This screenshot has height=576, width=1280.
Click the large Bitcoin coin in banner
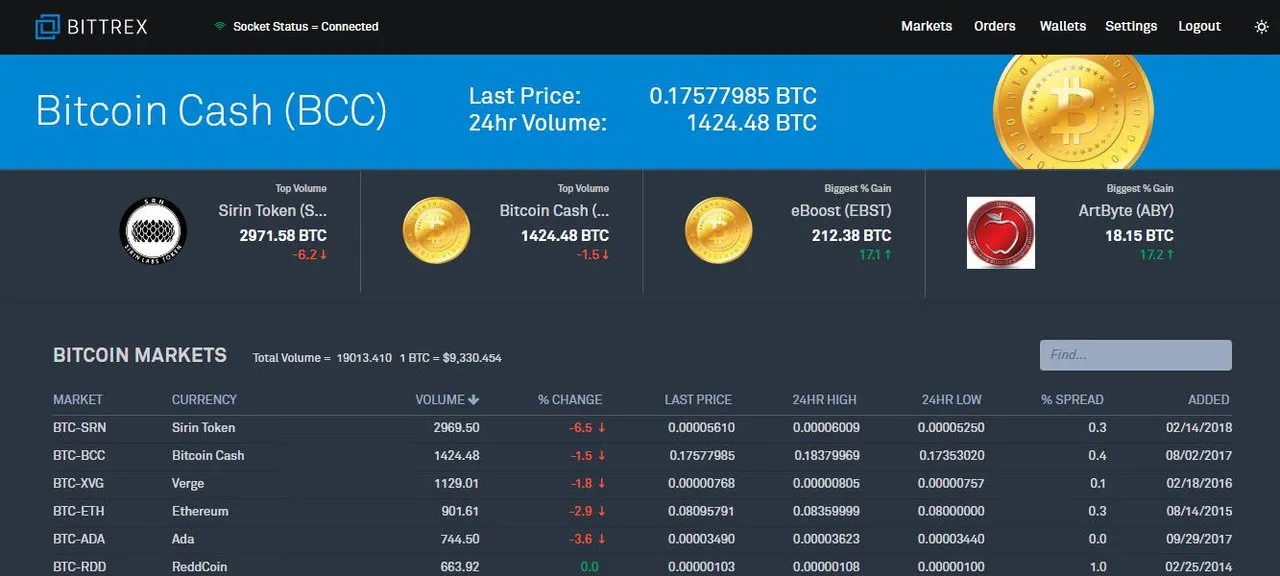[x=1073, y=111]
